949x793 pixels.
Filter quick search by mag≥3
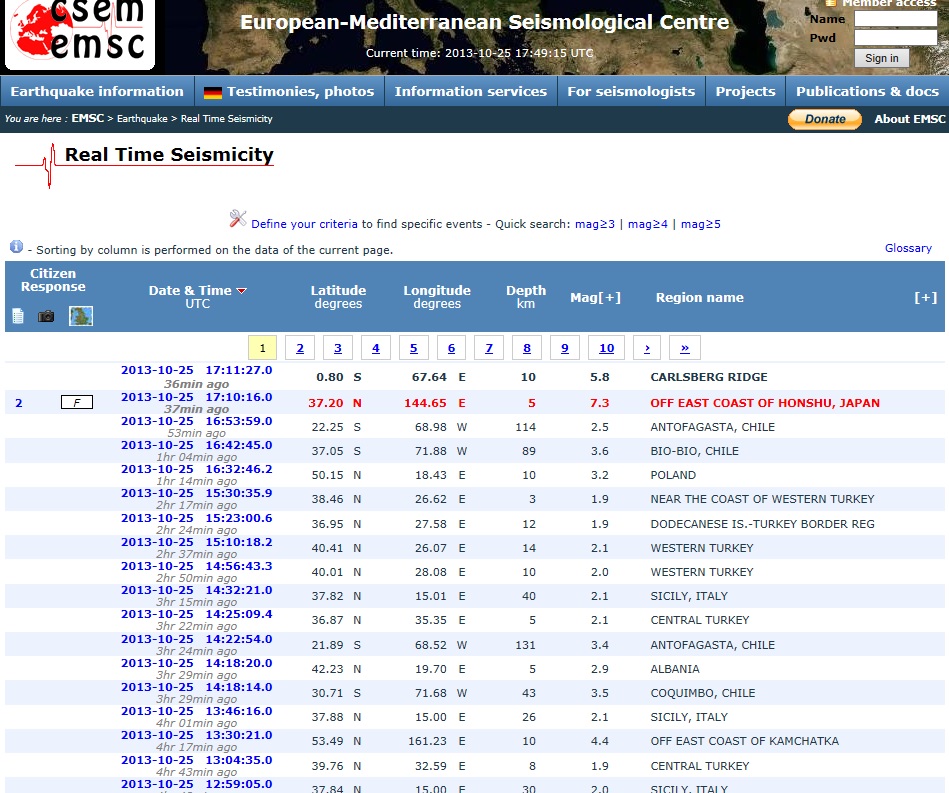point(595,224)
